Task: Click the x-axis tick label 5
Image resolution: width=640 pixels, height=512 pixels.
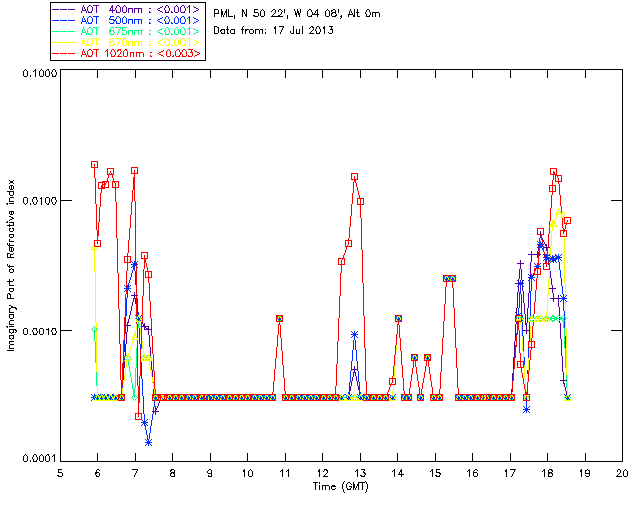Action: pyautogui.click(x=60, y=473)
